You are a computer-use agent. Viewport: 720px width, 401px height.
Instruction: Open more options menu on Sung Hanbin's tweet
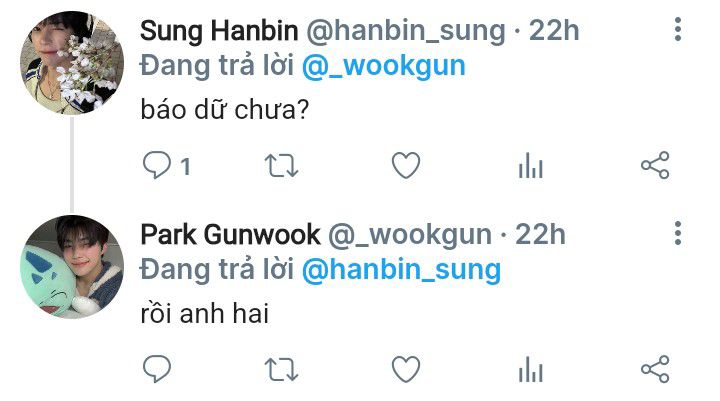pos(678,29)
